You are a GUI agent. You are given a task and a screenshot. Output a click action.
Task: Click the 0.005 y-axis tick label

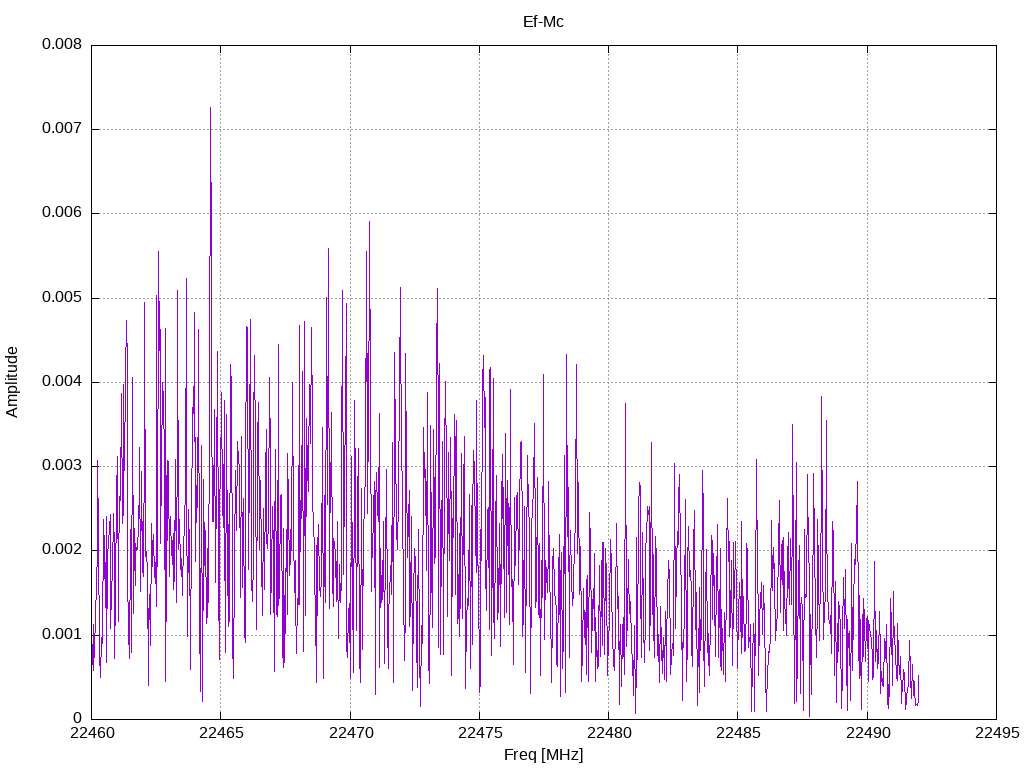[62, 298]
